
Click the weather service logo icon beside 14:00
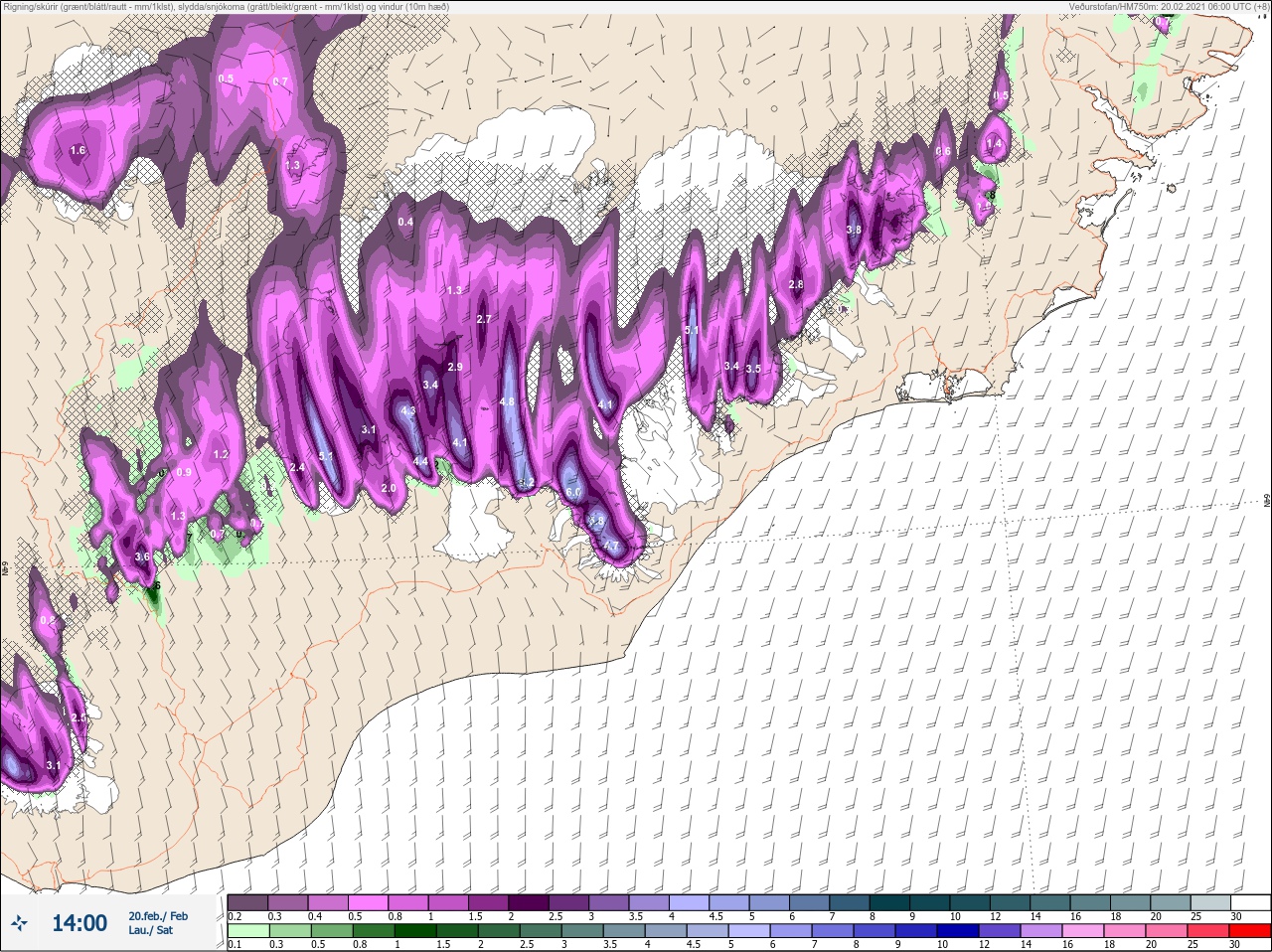19,924
